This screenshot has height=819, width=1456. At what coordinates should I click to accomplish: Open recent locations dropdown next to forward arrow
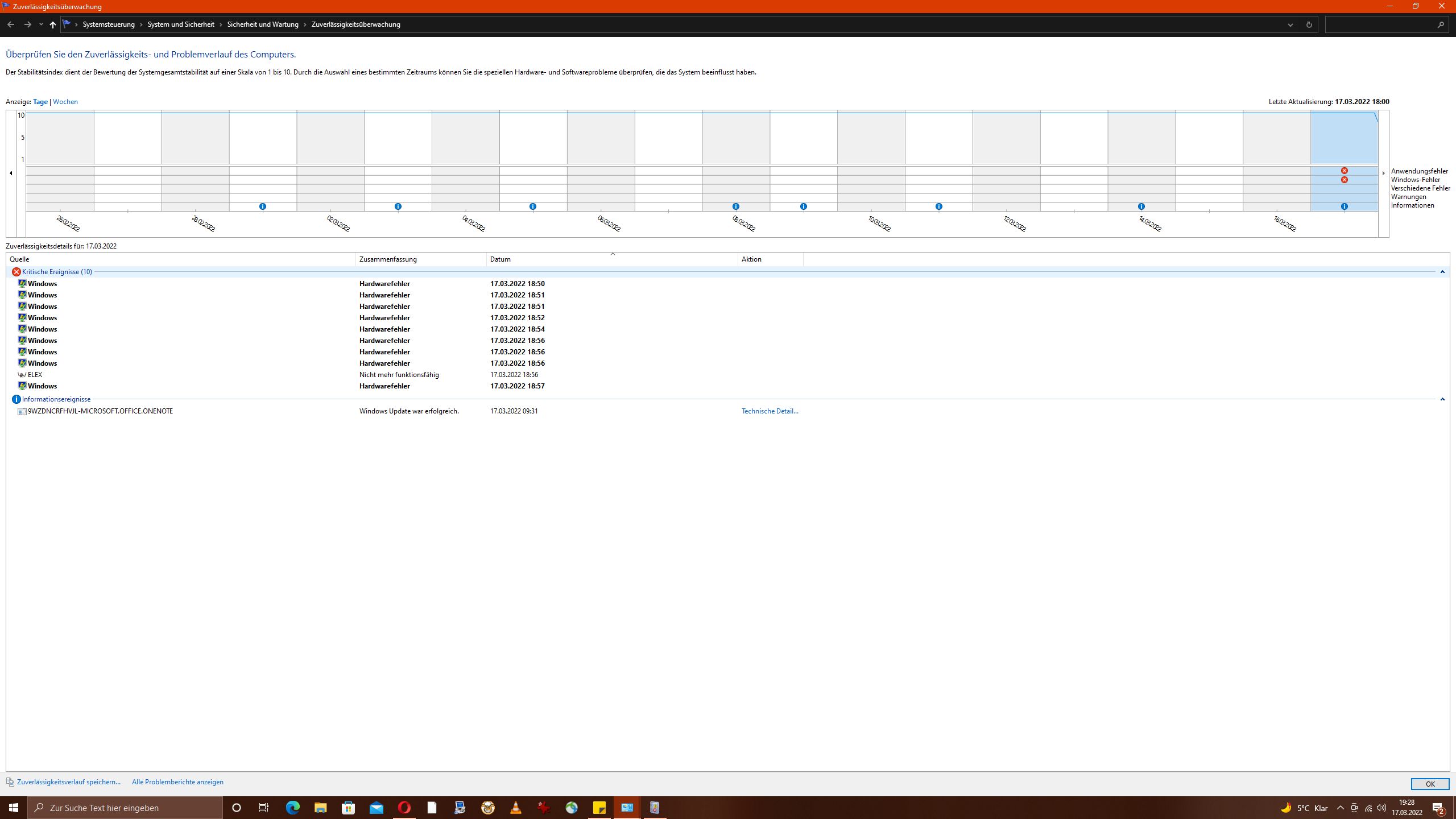pyautogui.click(x=41, y=24)
